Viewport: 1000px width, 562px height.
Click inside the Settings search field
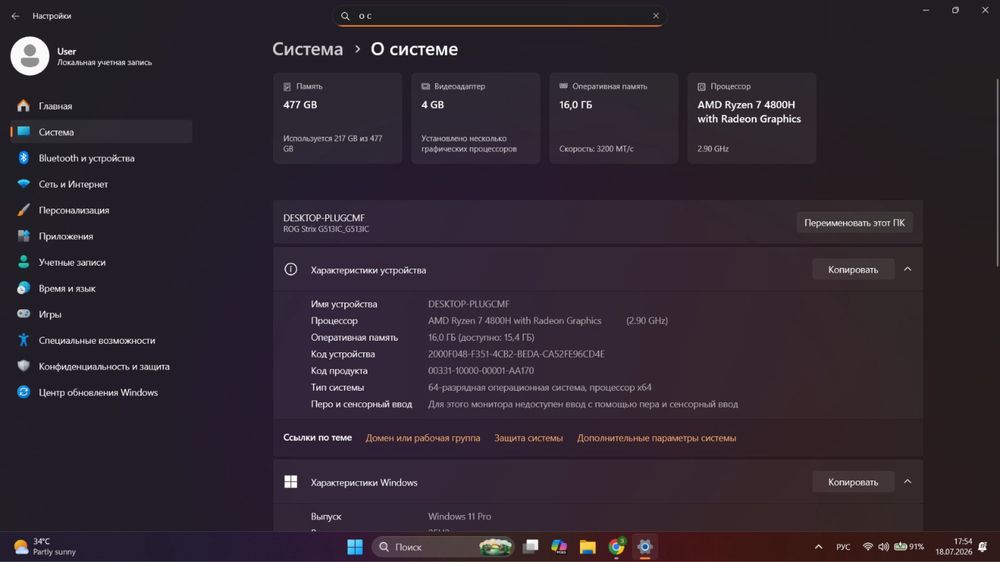pyautogui.click(x=499, y=16)
